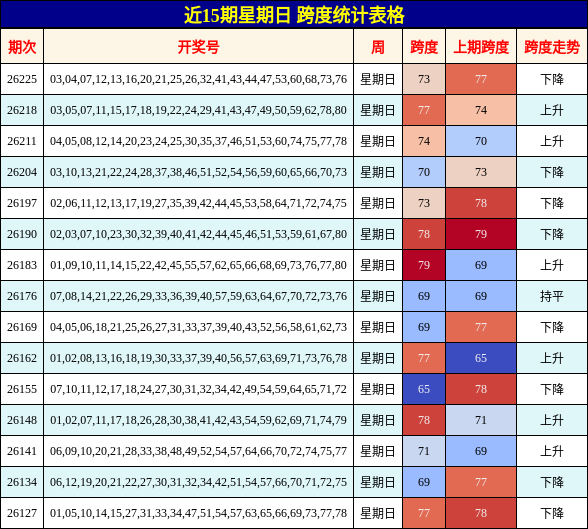Click the table title 近15期星期日 跨度统计表格

[x=294, y=15]
